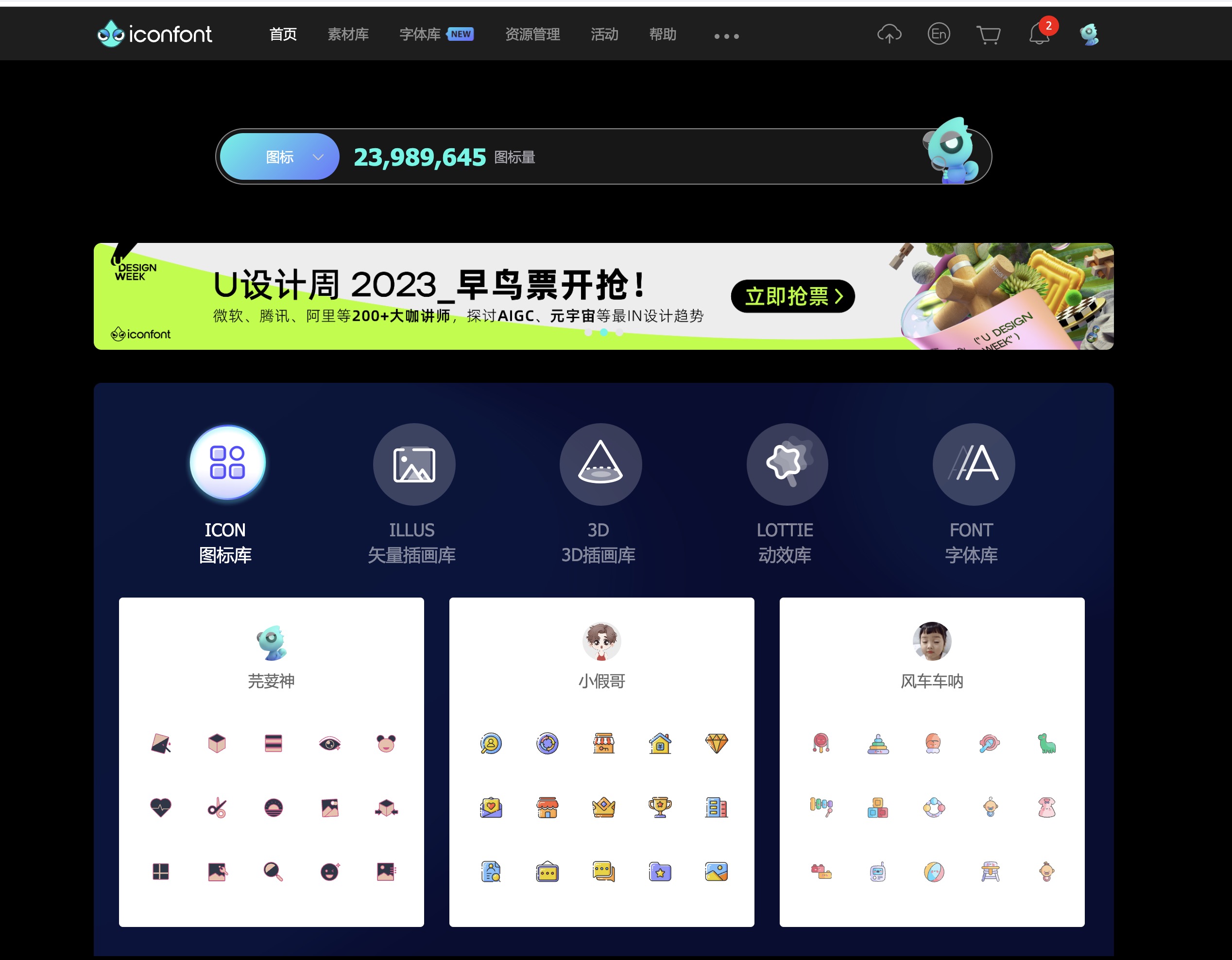Select the ILLUS 矢量插画库 category
The height and width of the screenshot is (960, 1232).
pyautogui.click(x=413, y=463)
